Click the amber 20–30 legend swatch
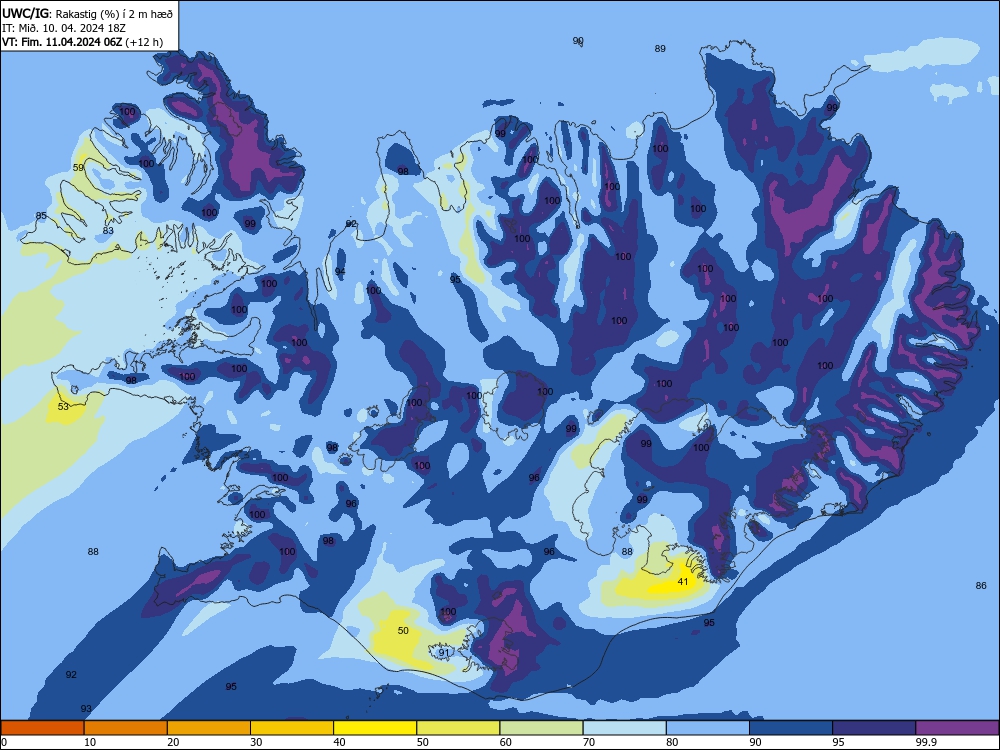The width and height of the screenshot is (1000, 750). pyautogui.click(x=209, y=728)
